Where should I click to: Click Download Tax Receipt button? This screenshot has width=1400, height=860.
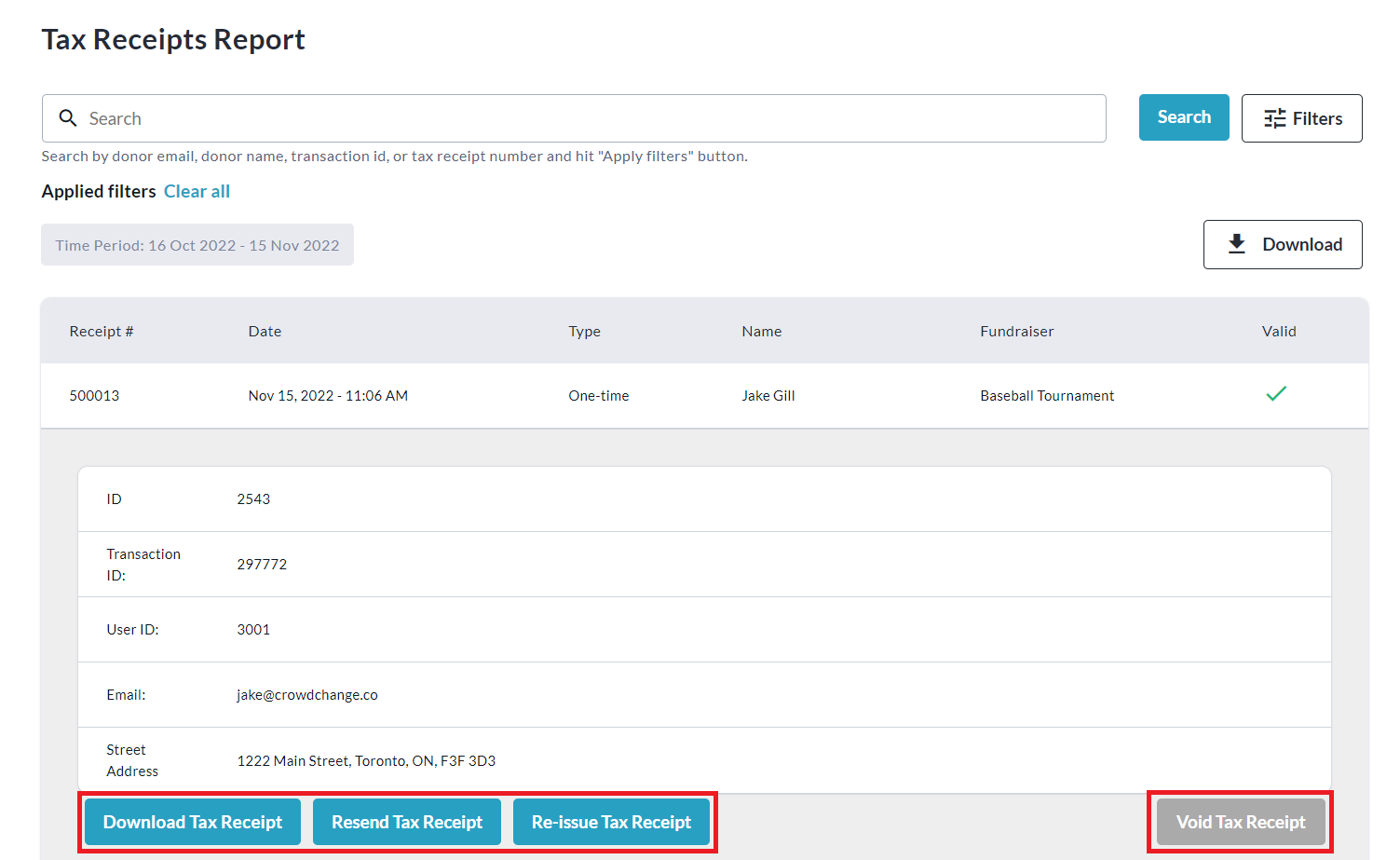[x=193, y=822]
